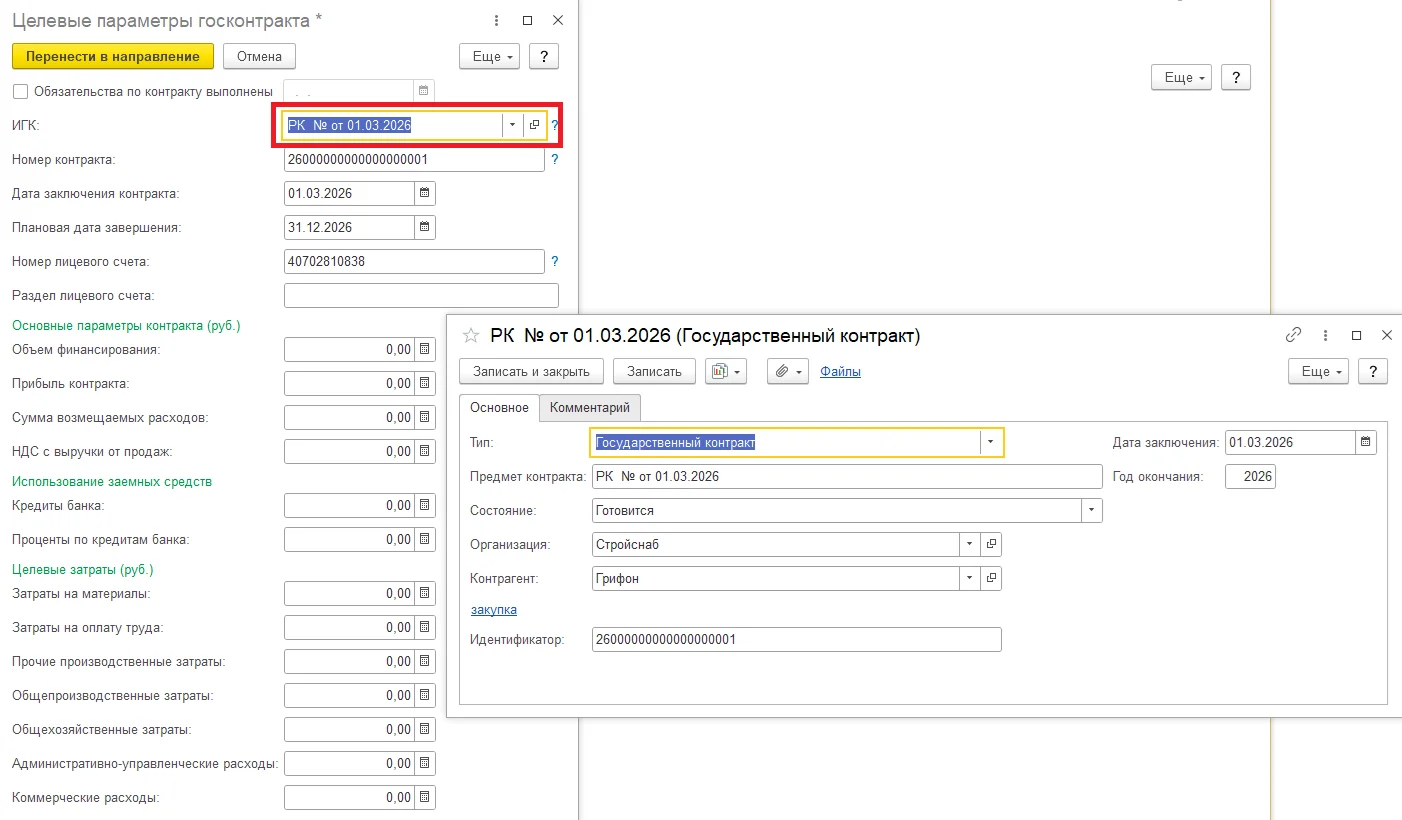This screenshot has width=1402, height=820.
Task: Click the paperclip attach files icon
Action: (x=787, y=371)
